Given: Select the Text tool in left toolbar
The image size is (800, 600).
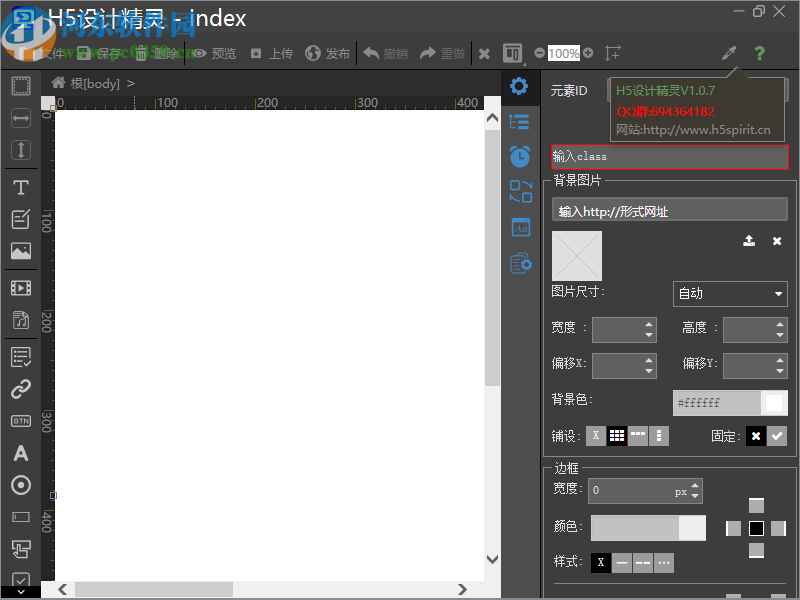Looking at the screenshot, I should pyautogui.click(x=20, y=187).
